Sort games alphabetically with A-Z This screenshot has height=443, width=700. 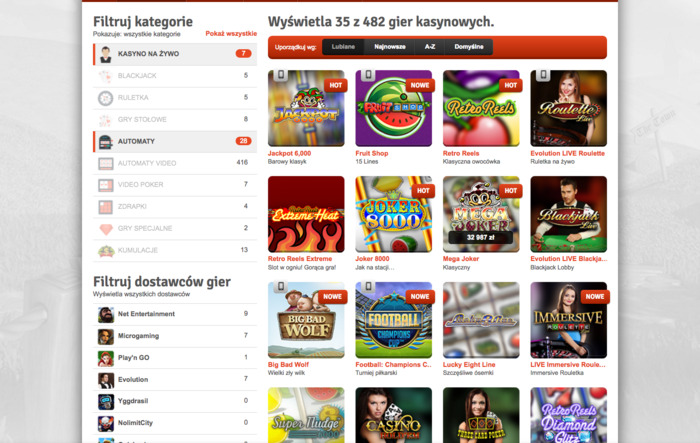429,47
